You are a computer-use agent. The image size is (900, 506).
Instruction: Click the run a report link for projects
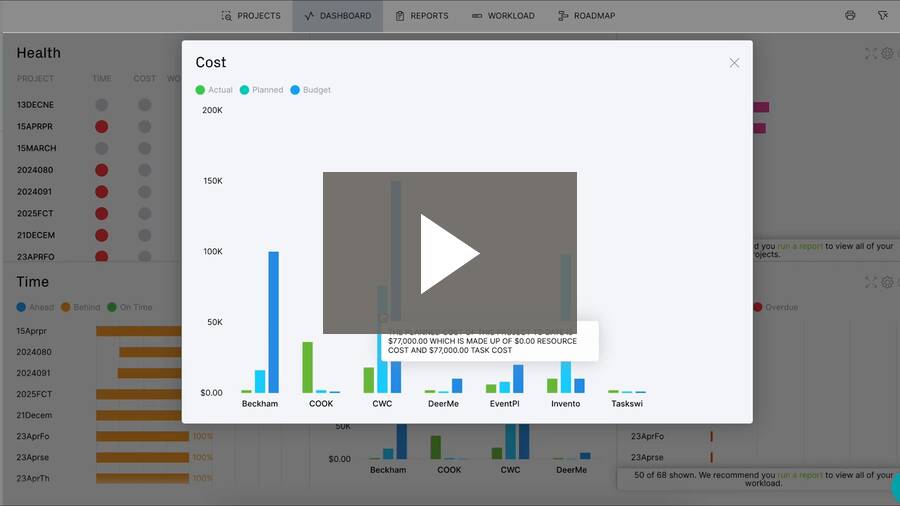pos(800,246)
